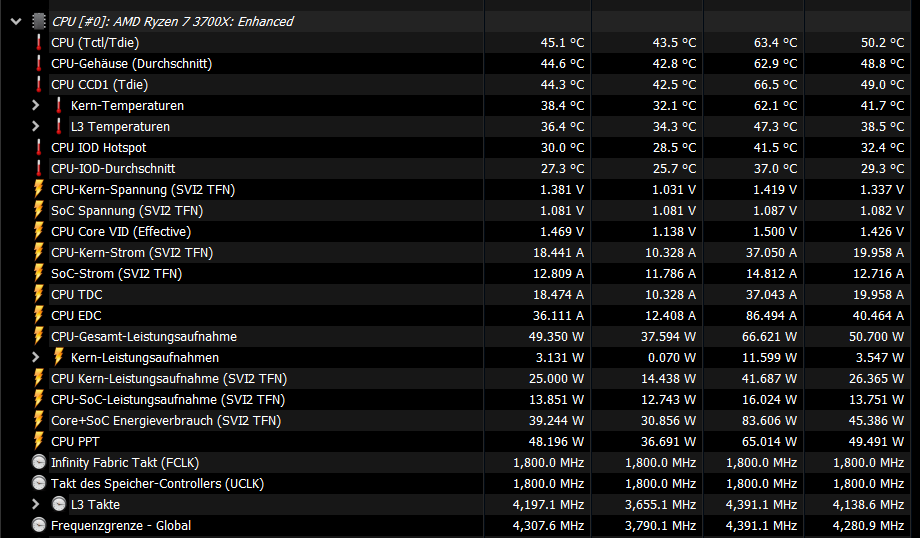Image resolution: width=920 pixels, height=538 pixels.
Task: Click the 1.381 V value cell
Action: pos(562,190)
